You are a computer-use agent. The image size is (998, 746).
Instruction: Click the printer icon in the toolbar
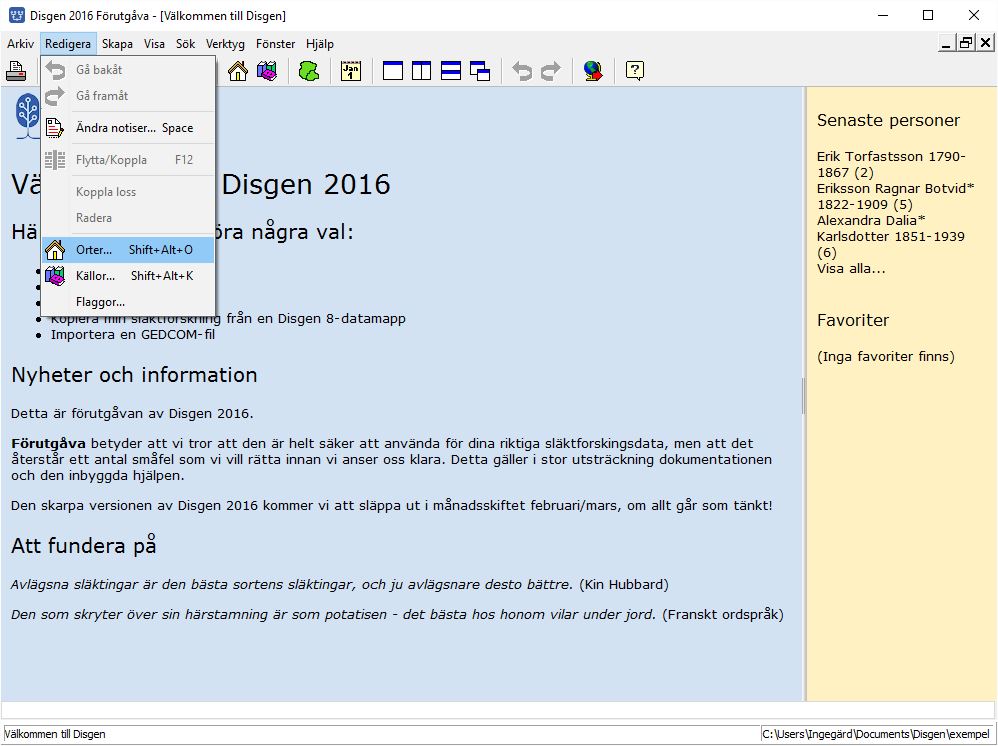coord(16,71)
